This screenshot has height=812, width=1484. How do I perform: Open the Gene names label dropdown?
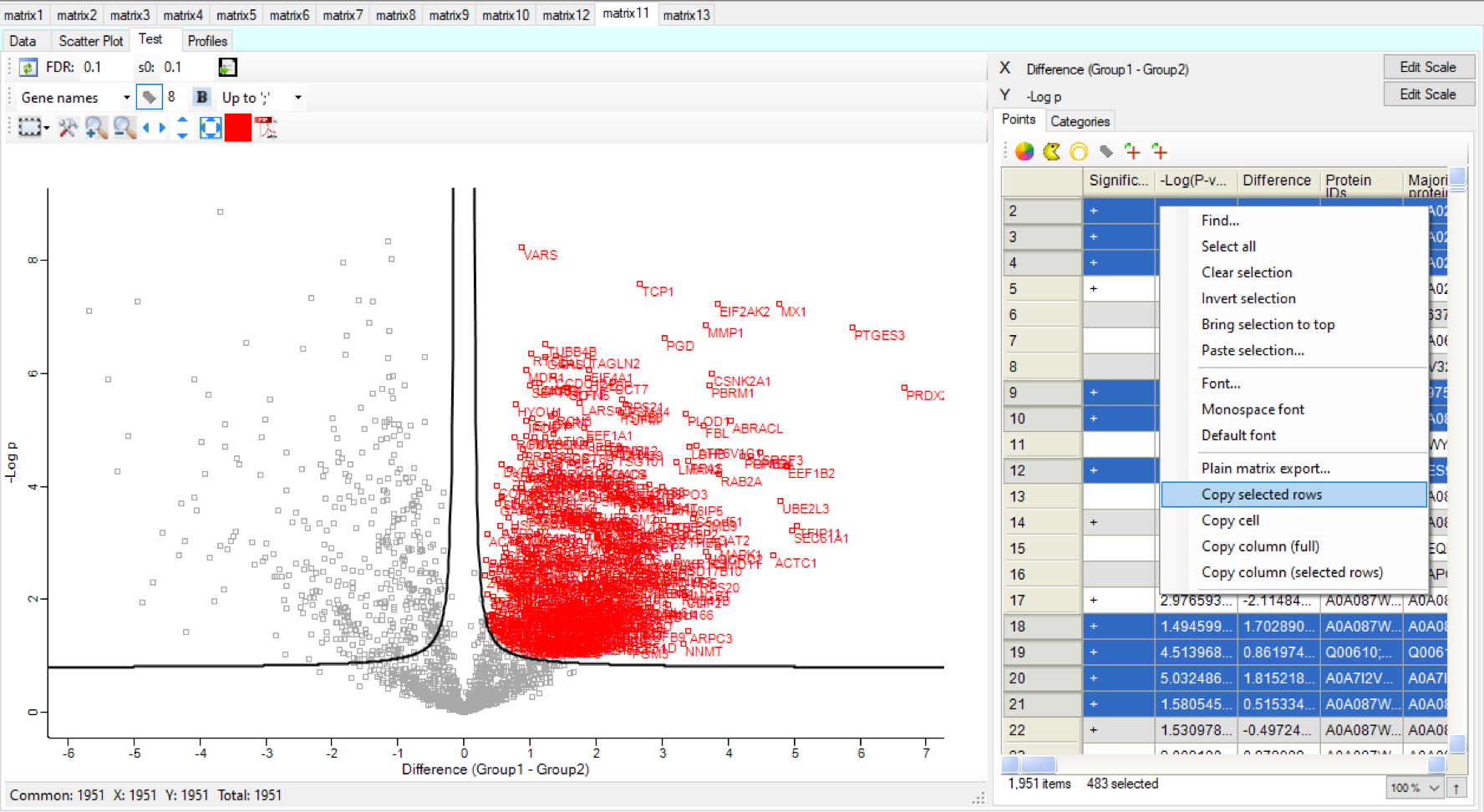coord(126,98)
